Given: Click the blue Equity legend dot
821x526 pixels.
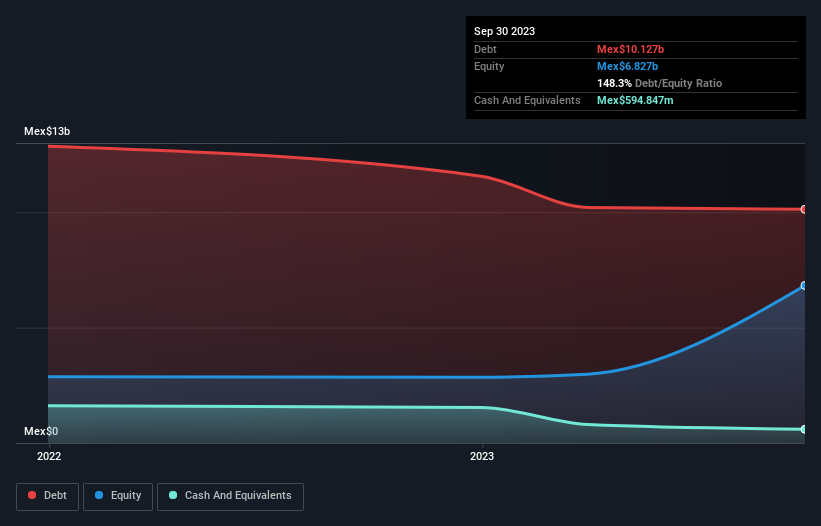Looking at the screenshot, I should click(99, 495).
